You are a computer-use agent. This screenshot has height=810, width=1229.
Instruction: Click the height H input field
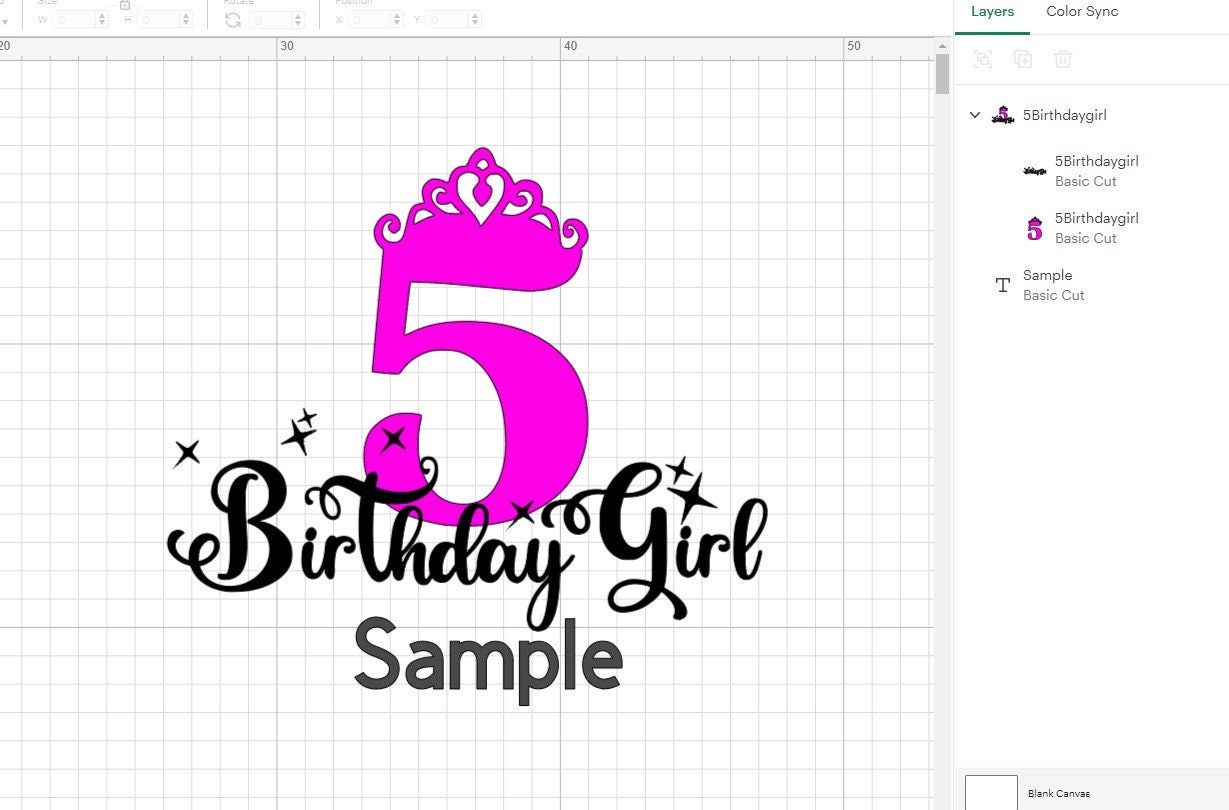(x=158, y=19)
